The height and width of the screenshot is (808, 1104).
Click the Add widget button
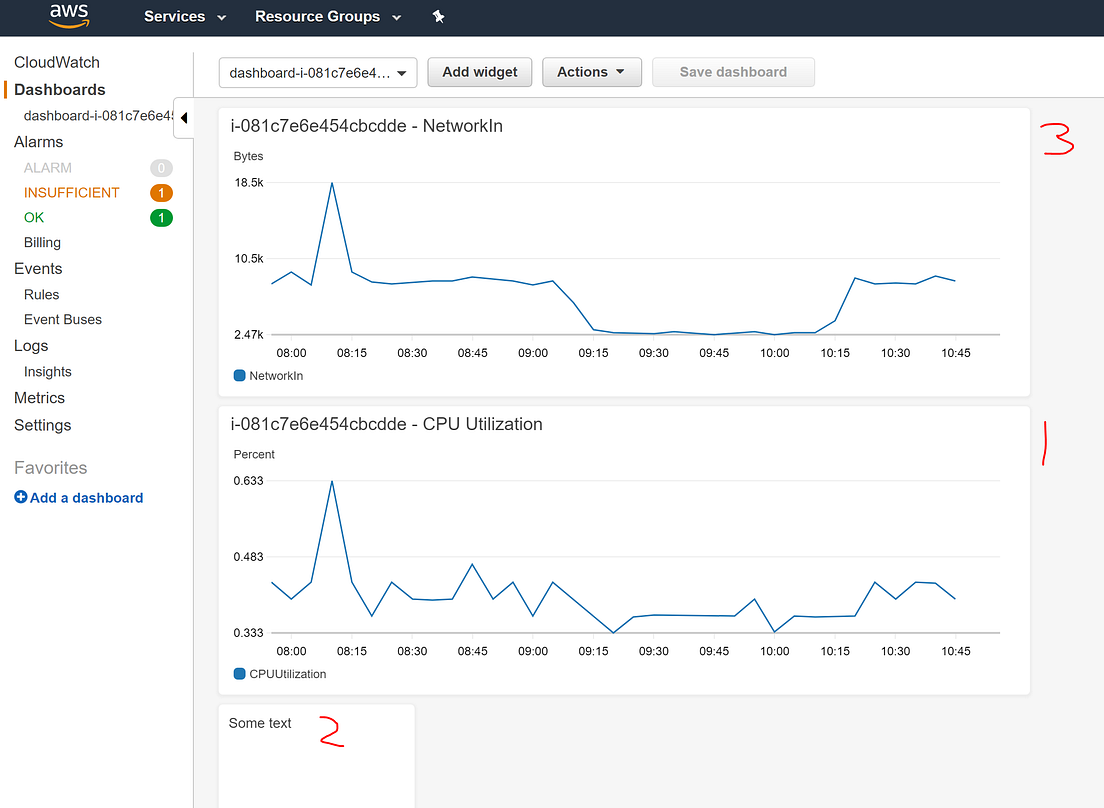pyautogui.click(x=479, y=71)
